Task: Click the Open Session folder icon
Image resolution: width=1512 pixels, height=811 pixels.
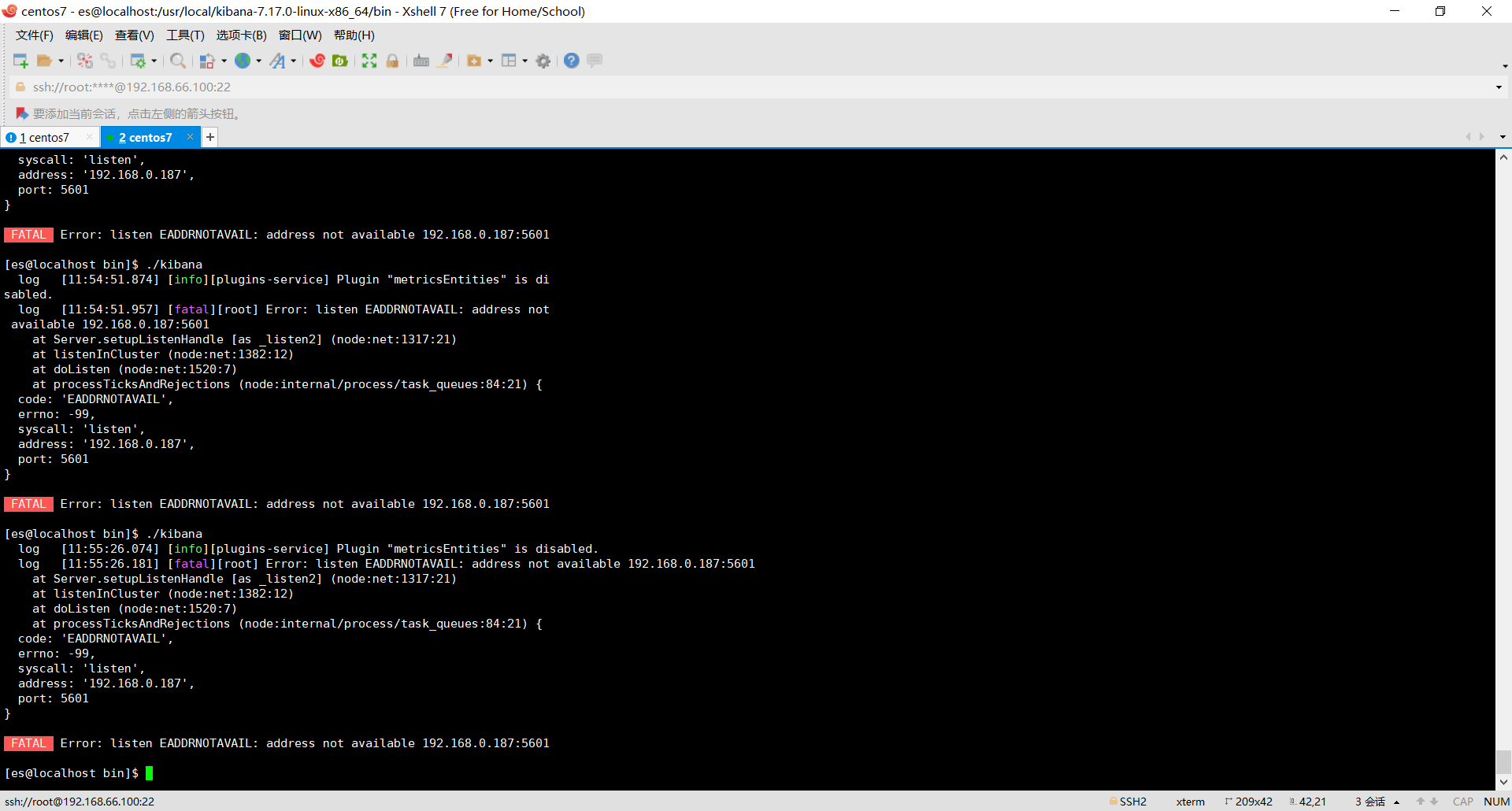Action: (45, 61)
